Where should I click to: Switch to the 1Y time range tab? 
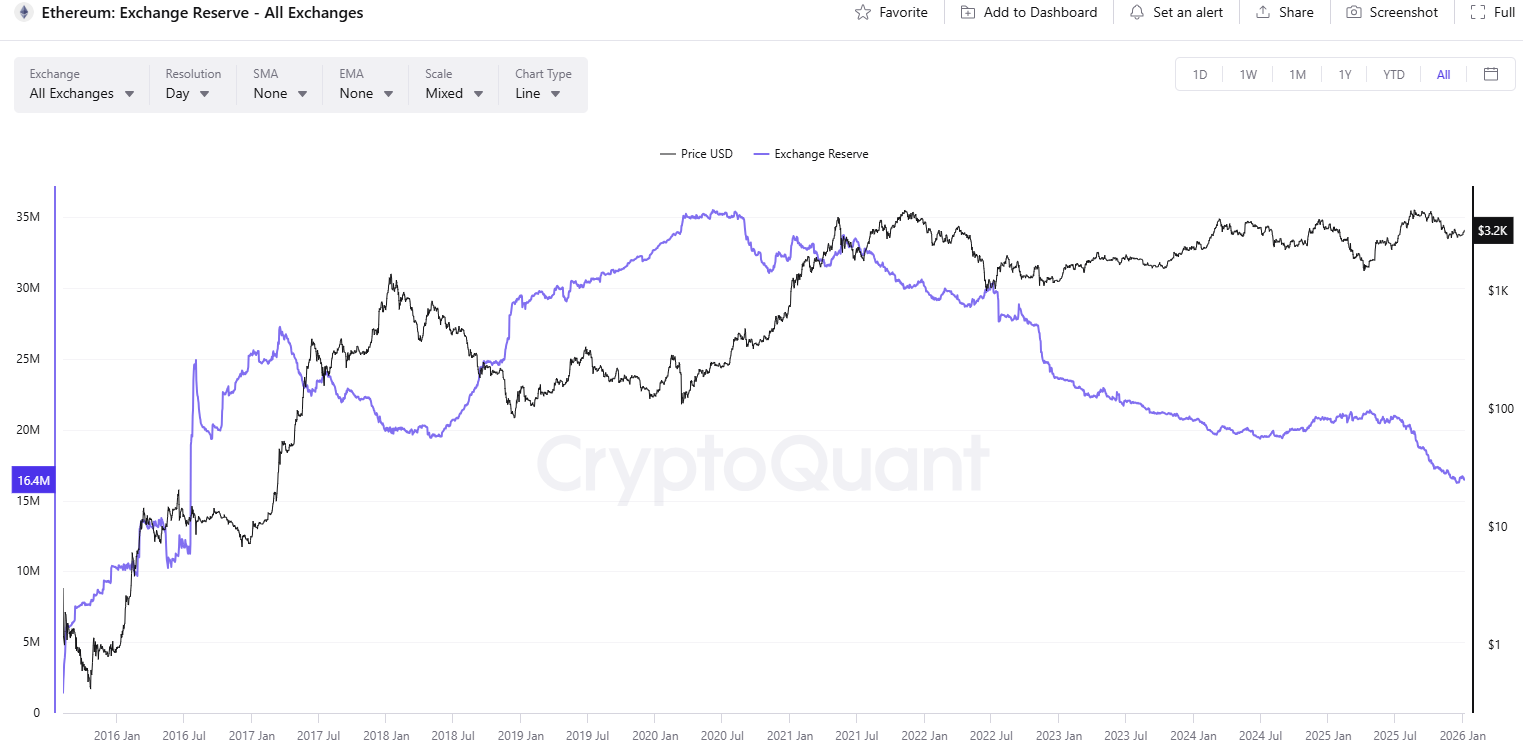[x=1345, y=74]
